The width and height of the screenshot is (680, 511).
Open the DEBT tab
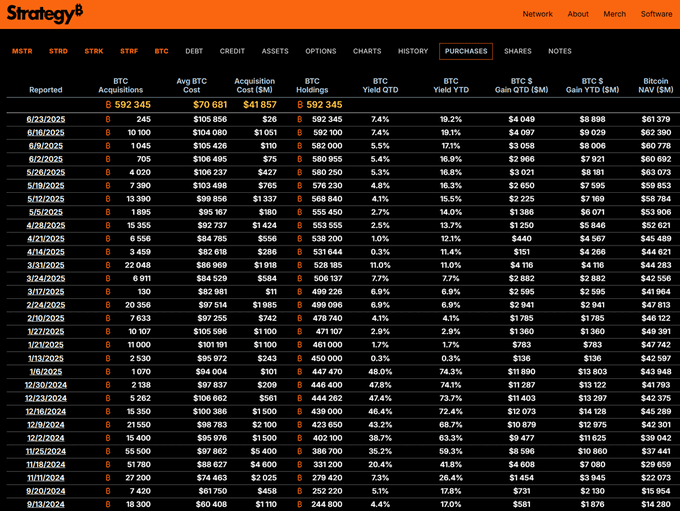click(x=194, y=51)
